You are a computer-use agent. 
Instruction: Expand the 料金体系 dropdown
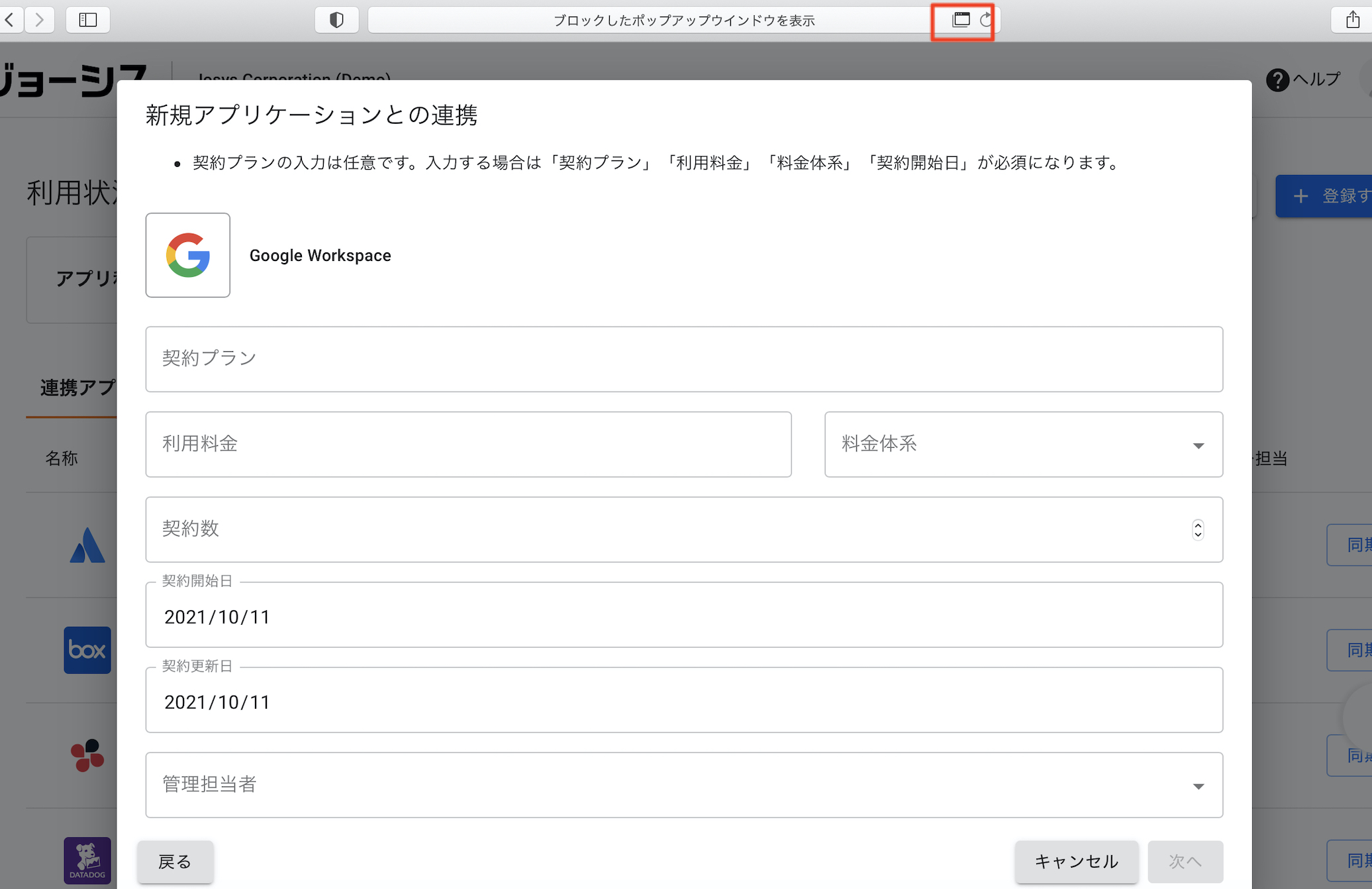click(x=1198, y=445)
